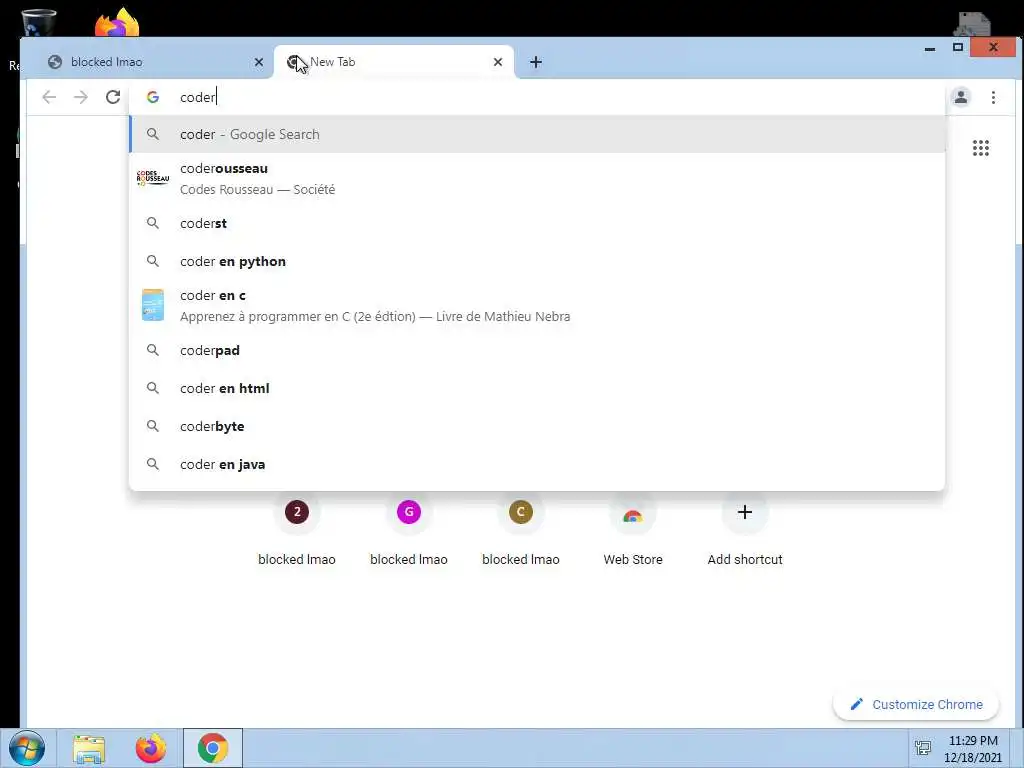
Task: Open the Google apps grid icon
Action: click(980, 148)
